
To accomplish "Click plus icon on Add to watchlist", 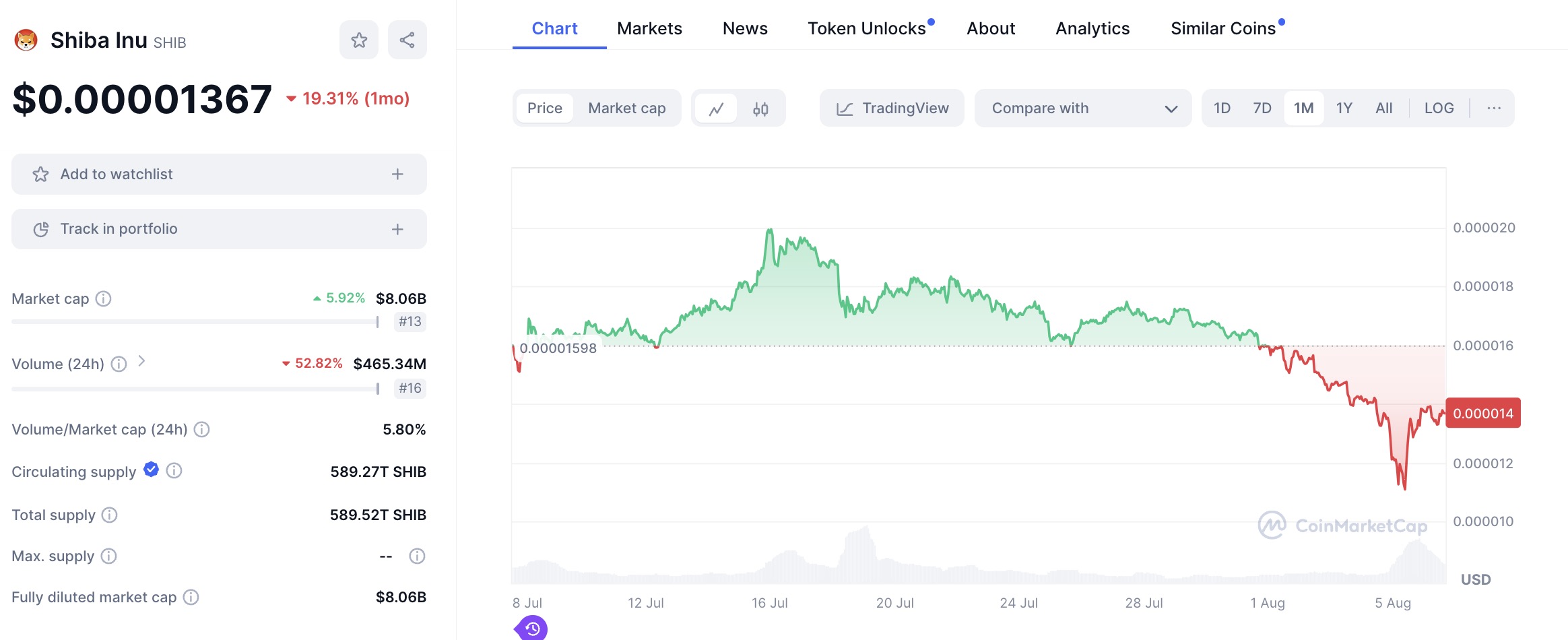I will tap(397, 174).
